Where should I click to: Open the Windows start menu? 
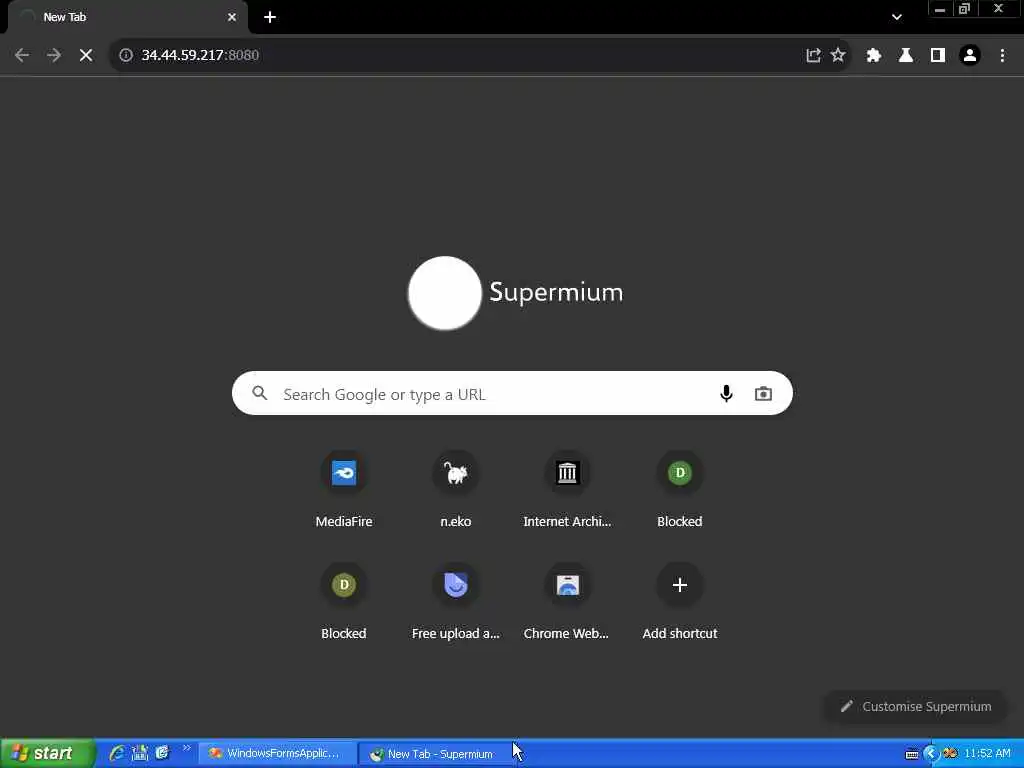(x=47, y=753)
